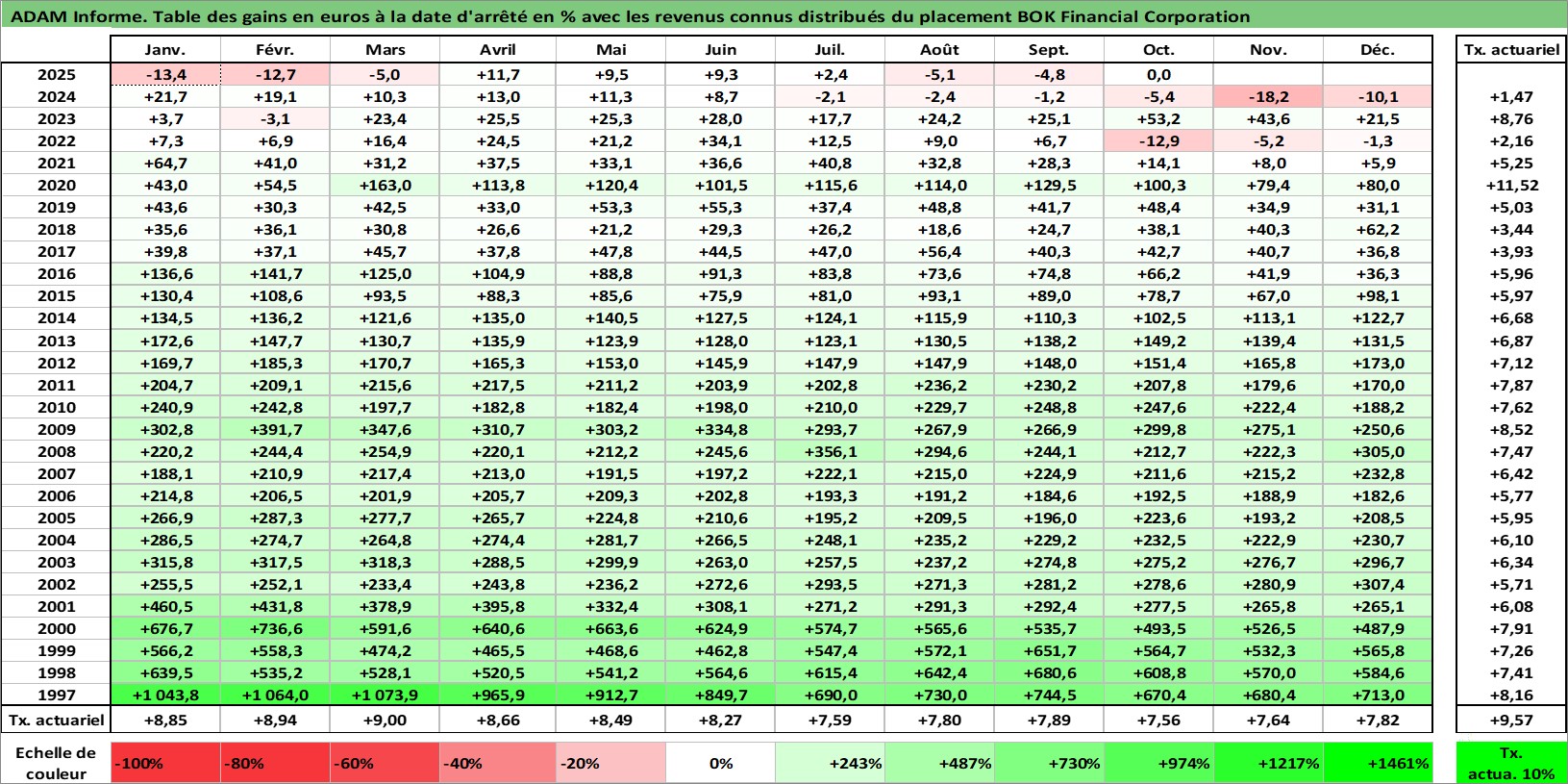Select the 0% white color scale cell

[720, 763]
